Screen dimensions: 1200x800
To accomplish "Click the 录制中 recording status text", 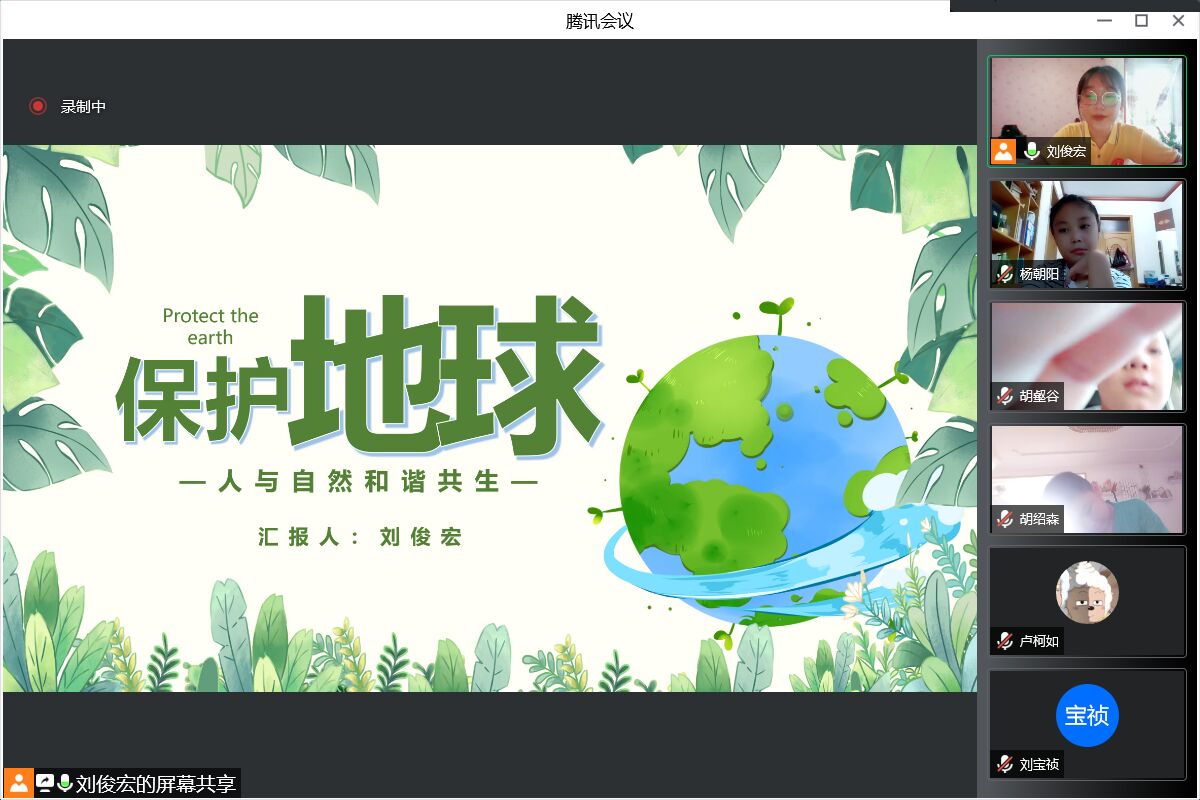I will pos(83,106).
